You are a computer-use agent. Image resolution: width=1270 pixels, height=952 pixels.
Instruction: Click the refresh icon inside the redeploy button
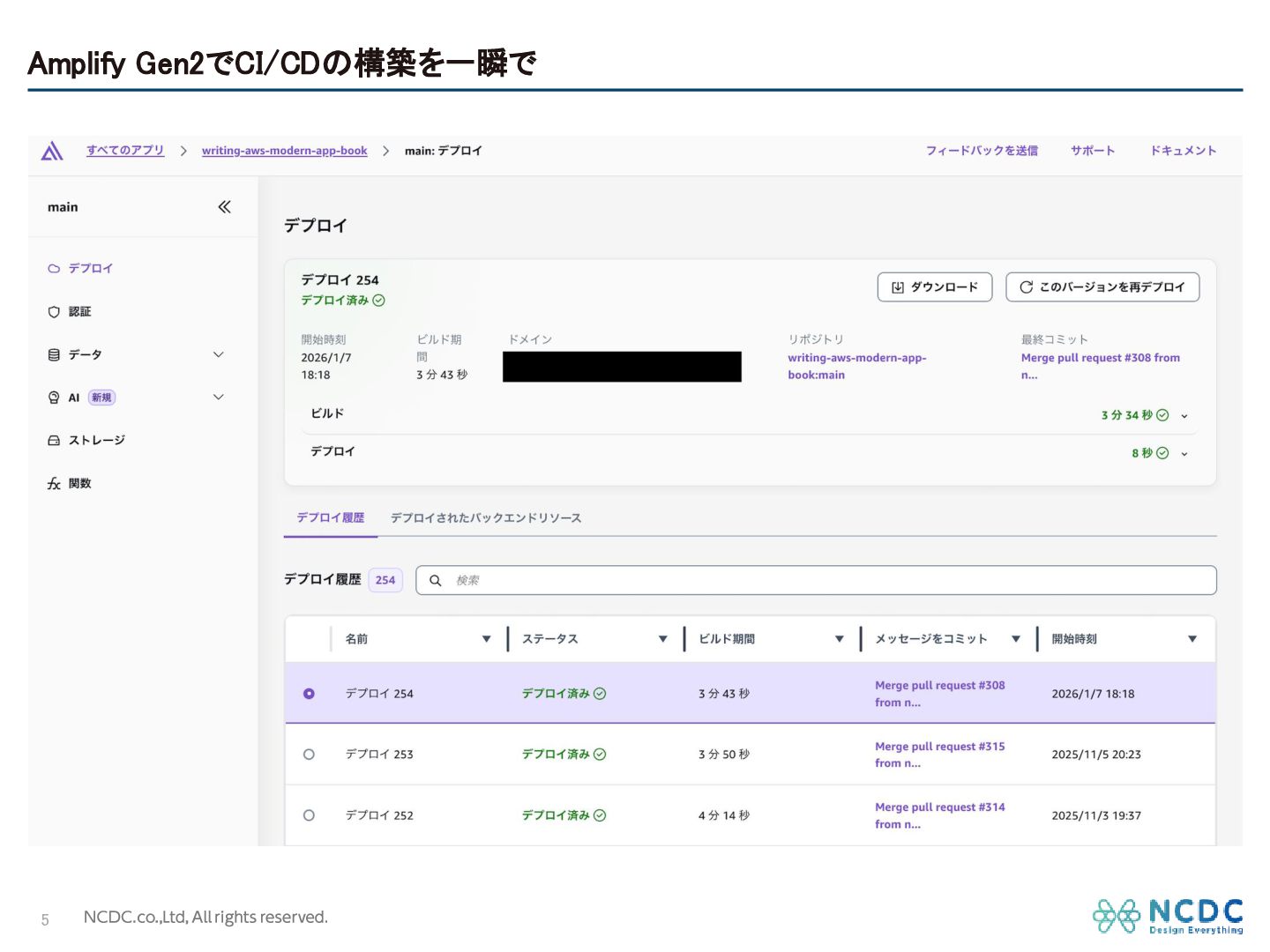click(1027, 287)
